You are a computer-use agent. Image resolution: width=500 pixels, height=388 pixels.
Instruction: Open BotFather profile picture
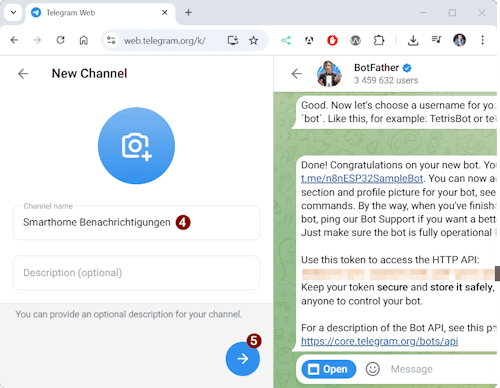point(329,73)
